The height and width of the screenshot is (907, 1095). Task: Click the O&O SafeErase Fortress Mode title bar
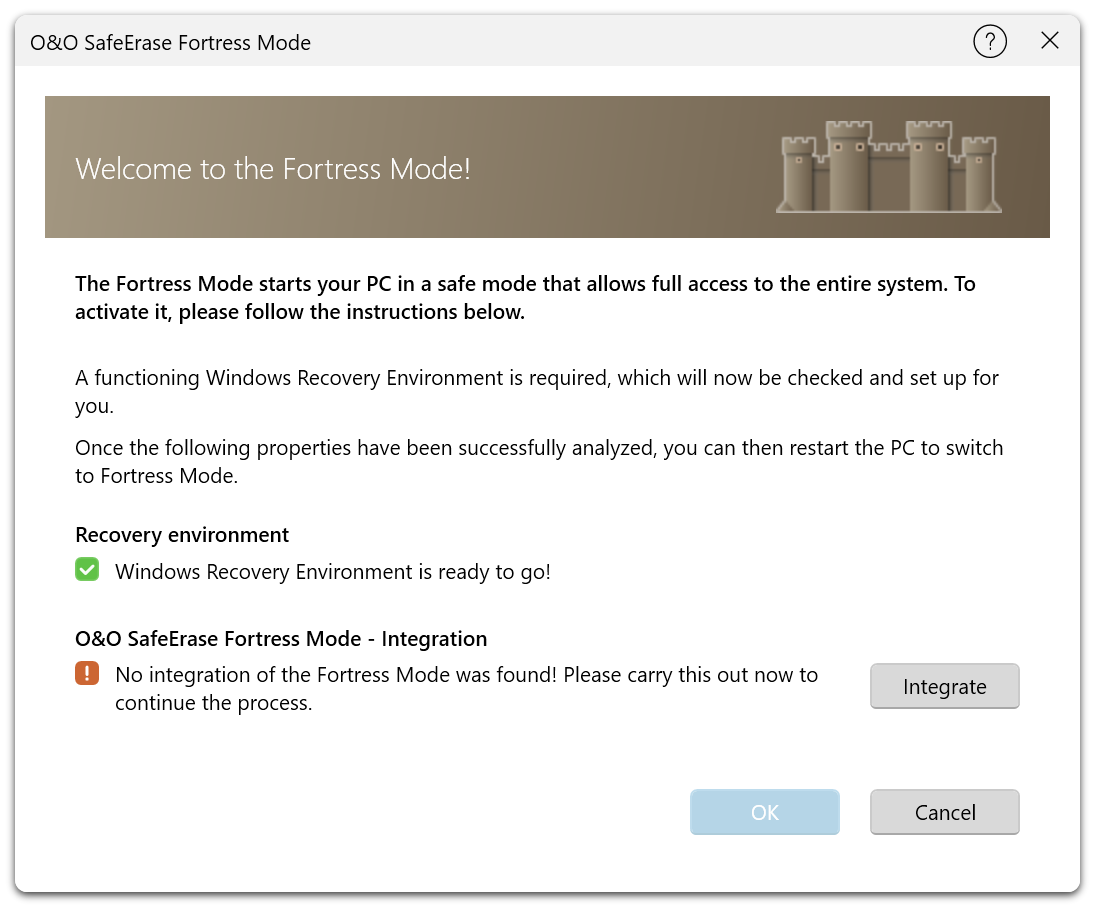171,43
